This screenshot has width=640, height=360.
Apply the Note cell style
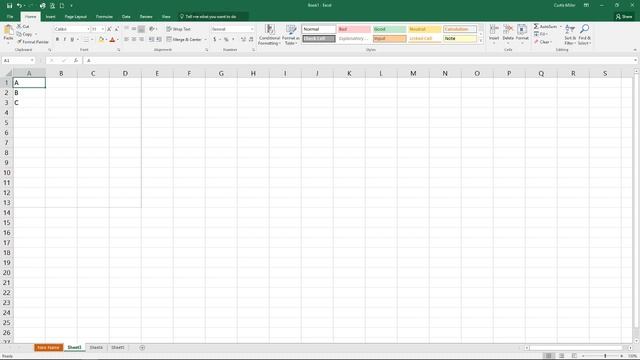(460, 39)
